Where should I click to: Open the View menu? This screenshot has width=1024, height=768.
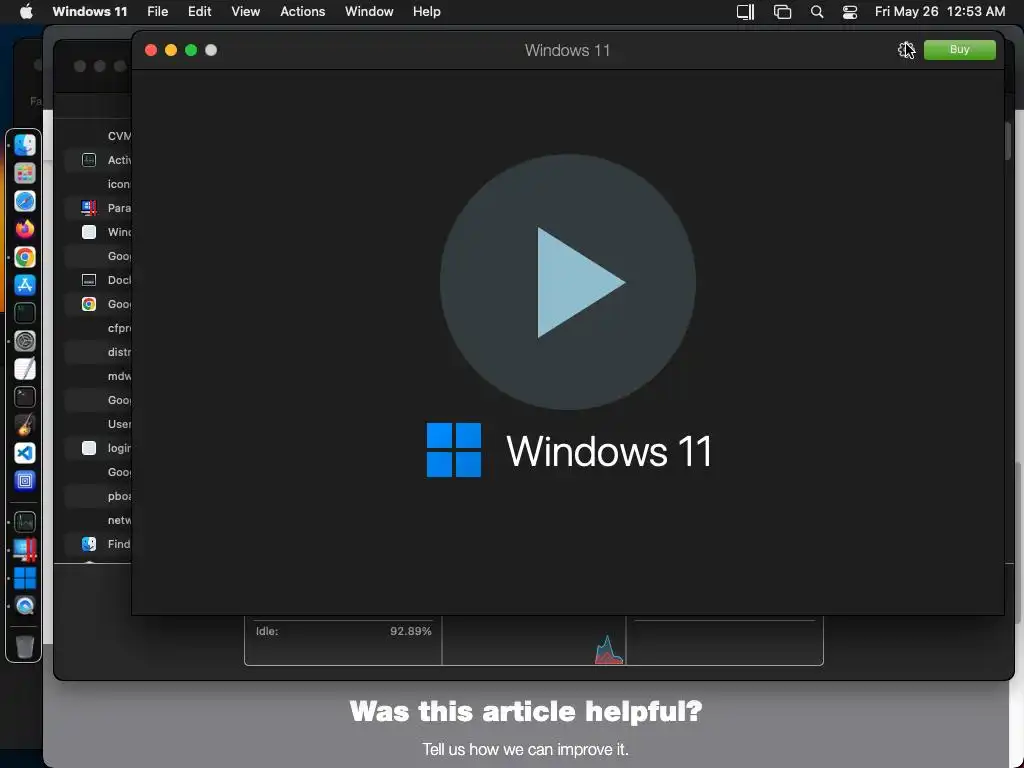(x=246, y=12)
